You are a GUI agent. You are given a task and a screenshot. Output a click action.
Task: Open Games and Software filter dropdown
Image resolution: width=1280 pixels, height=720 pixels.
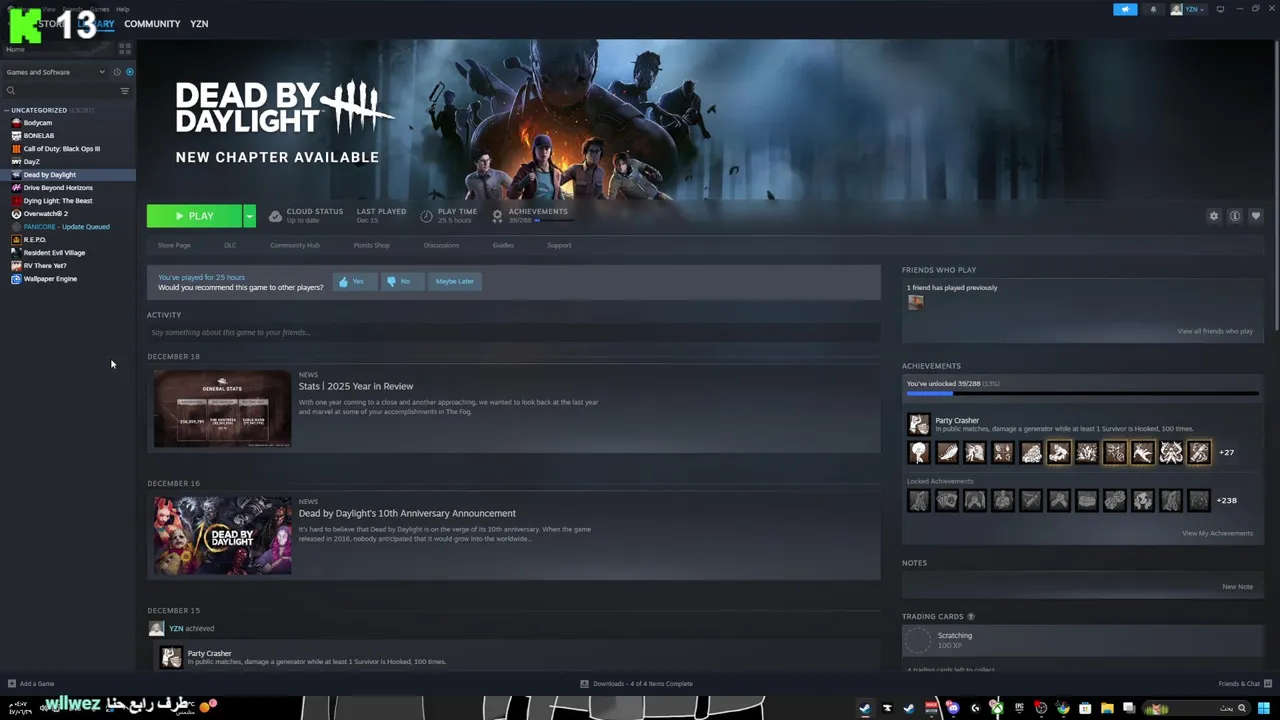pyautogui.click(x=55, y=72)
